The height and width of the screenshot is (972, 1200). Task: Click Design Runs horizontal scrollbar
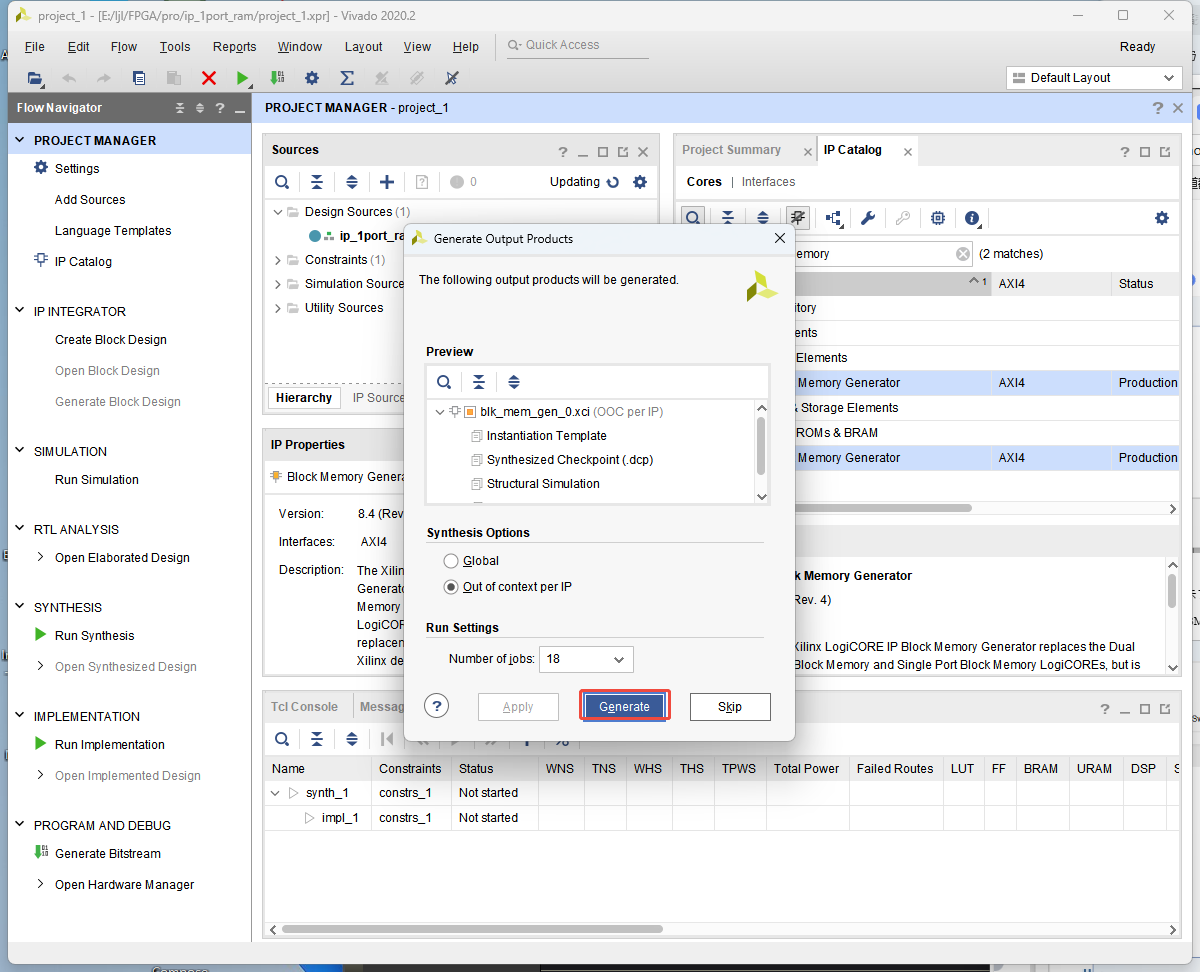pos(473,929)
